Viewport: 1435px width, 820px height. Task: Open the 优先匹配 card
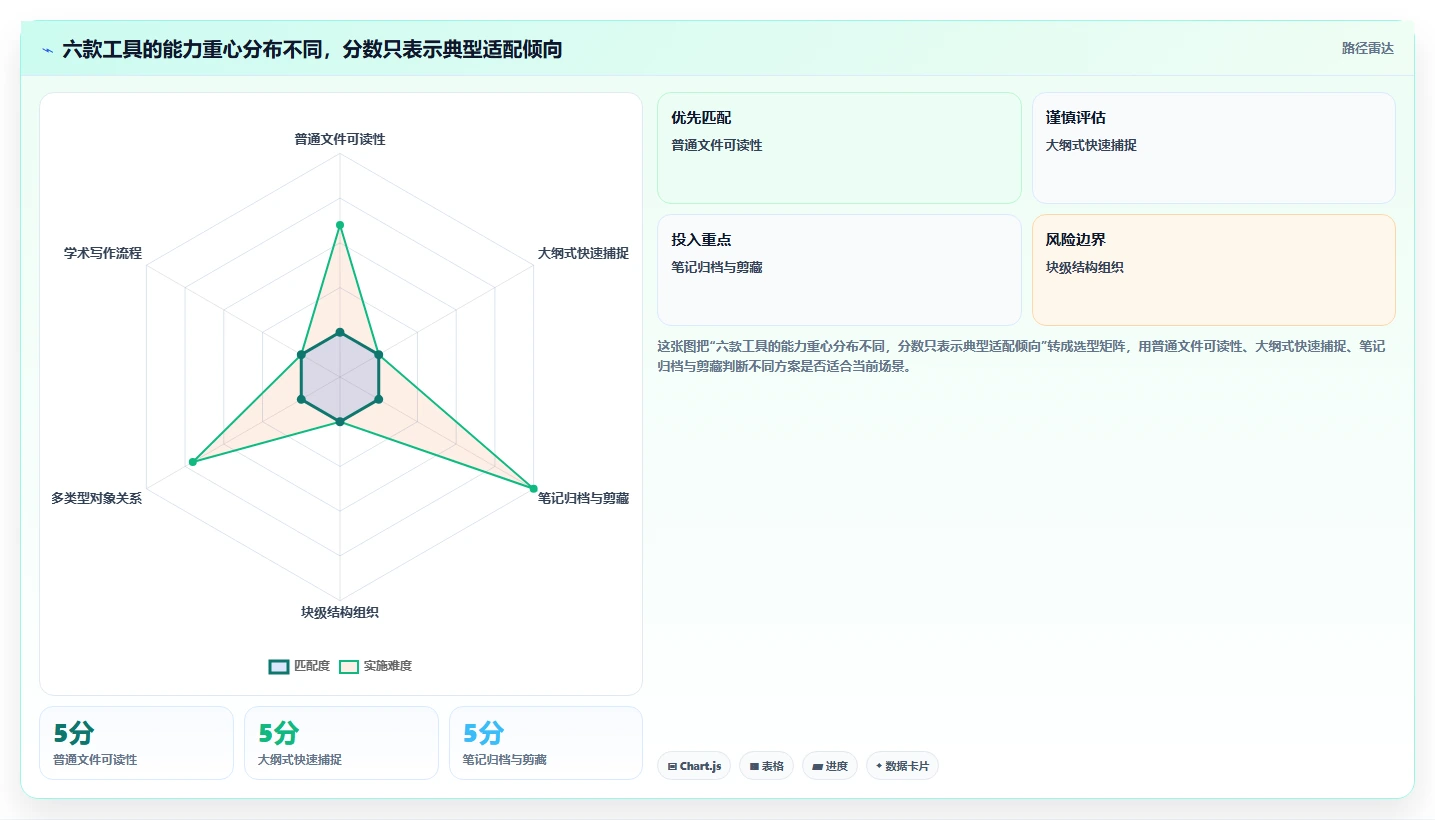pyautogui.click(x=839, y=148)
